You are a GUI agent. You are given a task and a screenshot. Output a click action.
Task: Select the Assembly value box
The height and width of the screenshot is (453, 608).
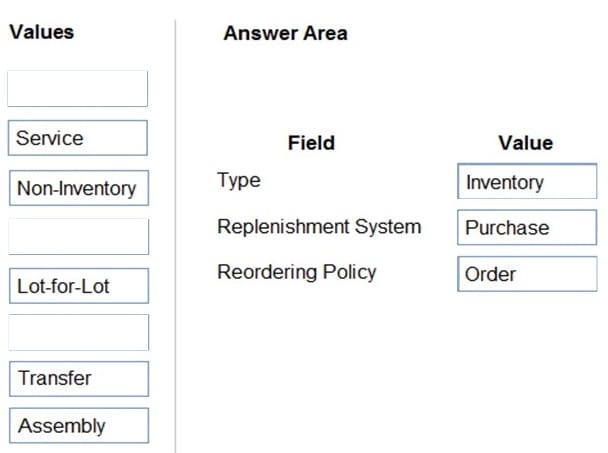[77, 426]
